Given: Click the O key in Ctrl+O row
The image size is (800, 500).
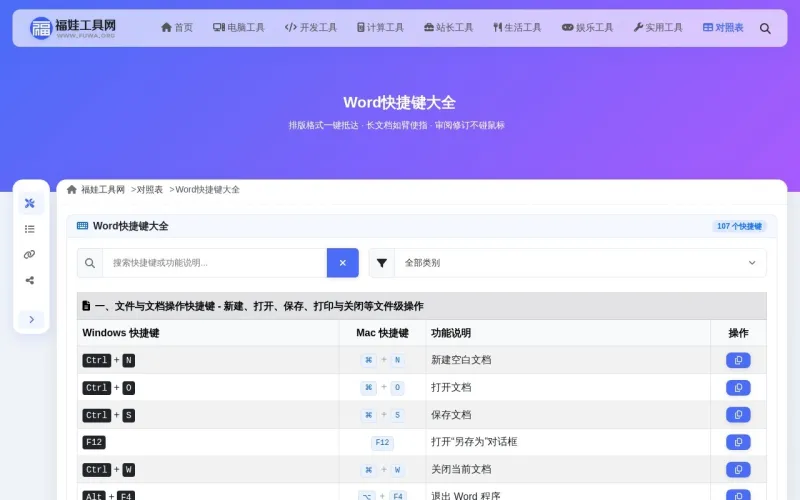Looking at the screenshot, I should pyautogui.click(x=129, y=388).
